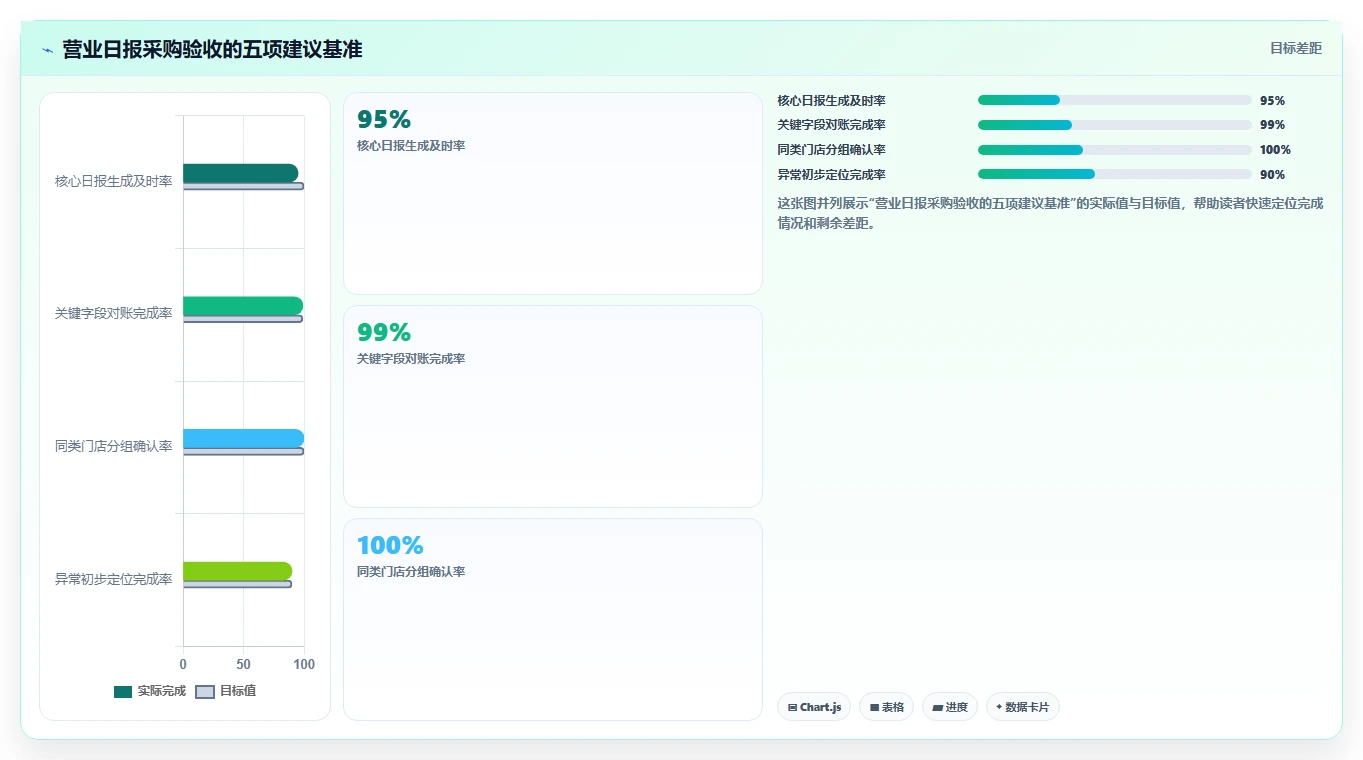Click the 进度 tag

(x=950, y=707)
